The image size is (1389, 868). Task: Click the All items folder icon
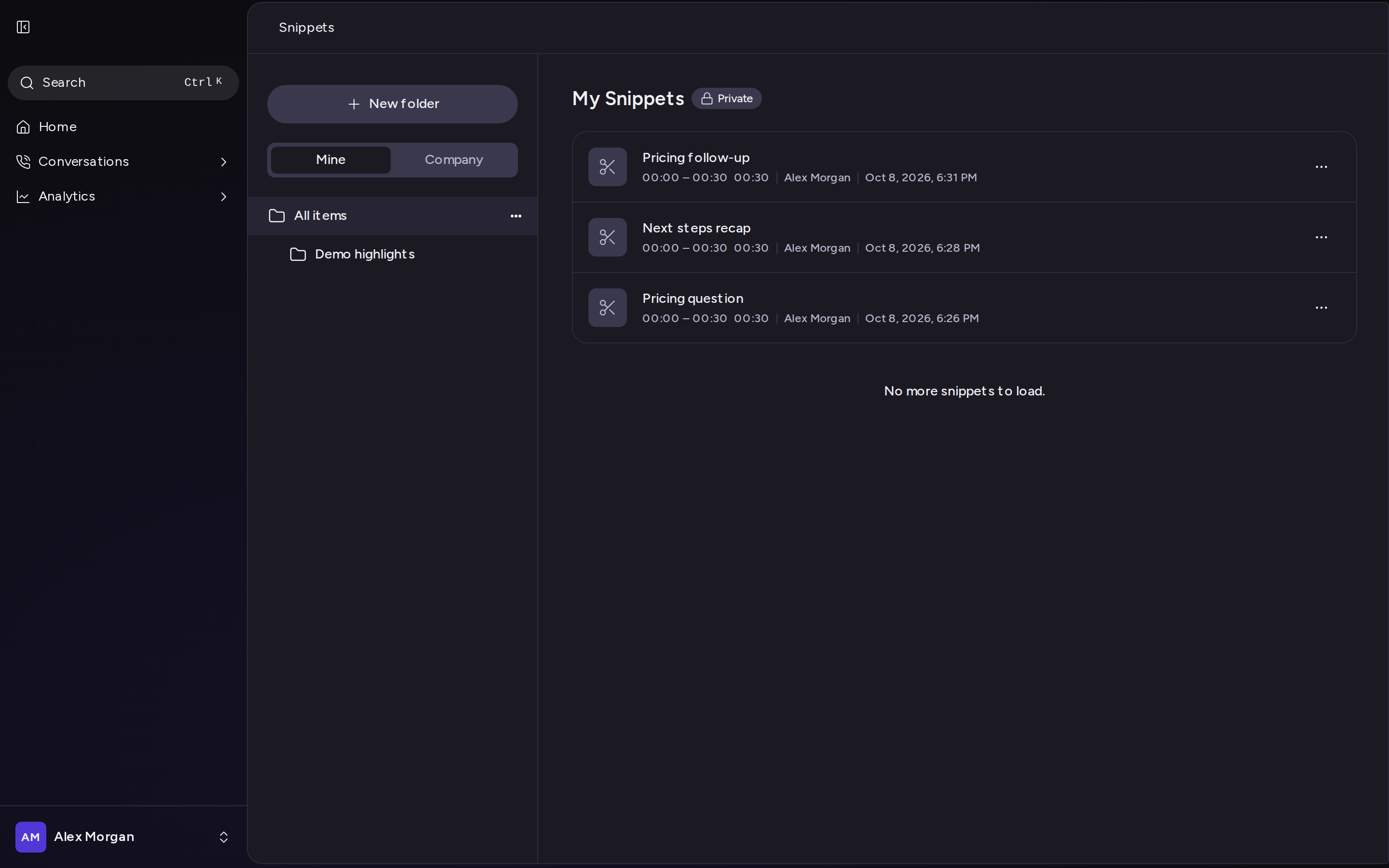tap(277, 216)
